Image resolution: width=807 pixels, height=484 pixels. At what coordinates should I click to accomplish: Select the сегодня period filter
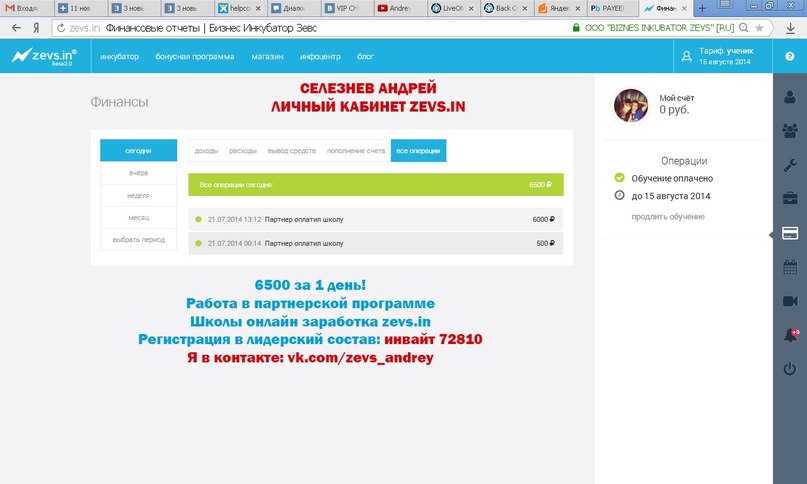138,150
